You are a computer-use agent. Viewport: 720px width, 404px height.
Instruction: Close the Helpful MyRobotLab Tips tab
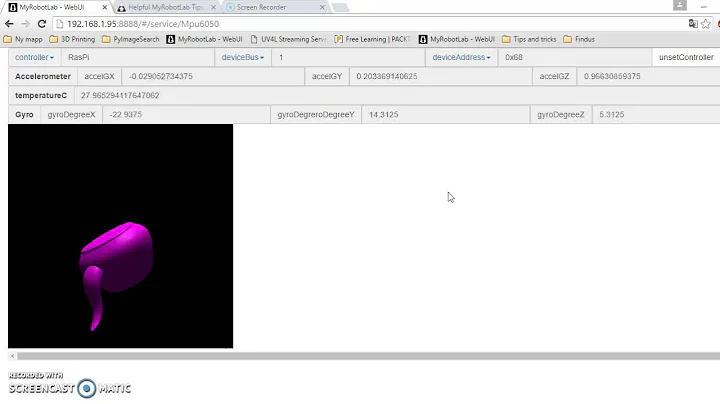(214, 7)
